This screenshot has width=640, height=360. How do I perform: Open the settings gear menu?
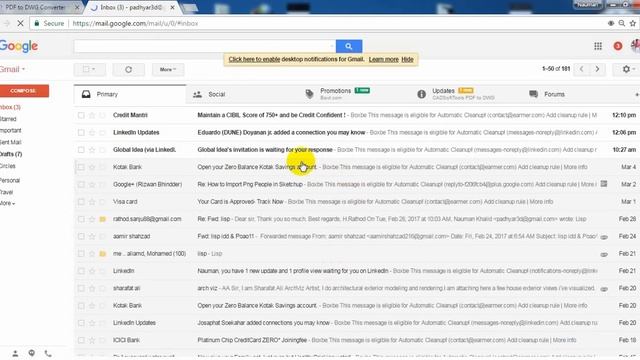tap(628, 69)
